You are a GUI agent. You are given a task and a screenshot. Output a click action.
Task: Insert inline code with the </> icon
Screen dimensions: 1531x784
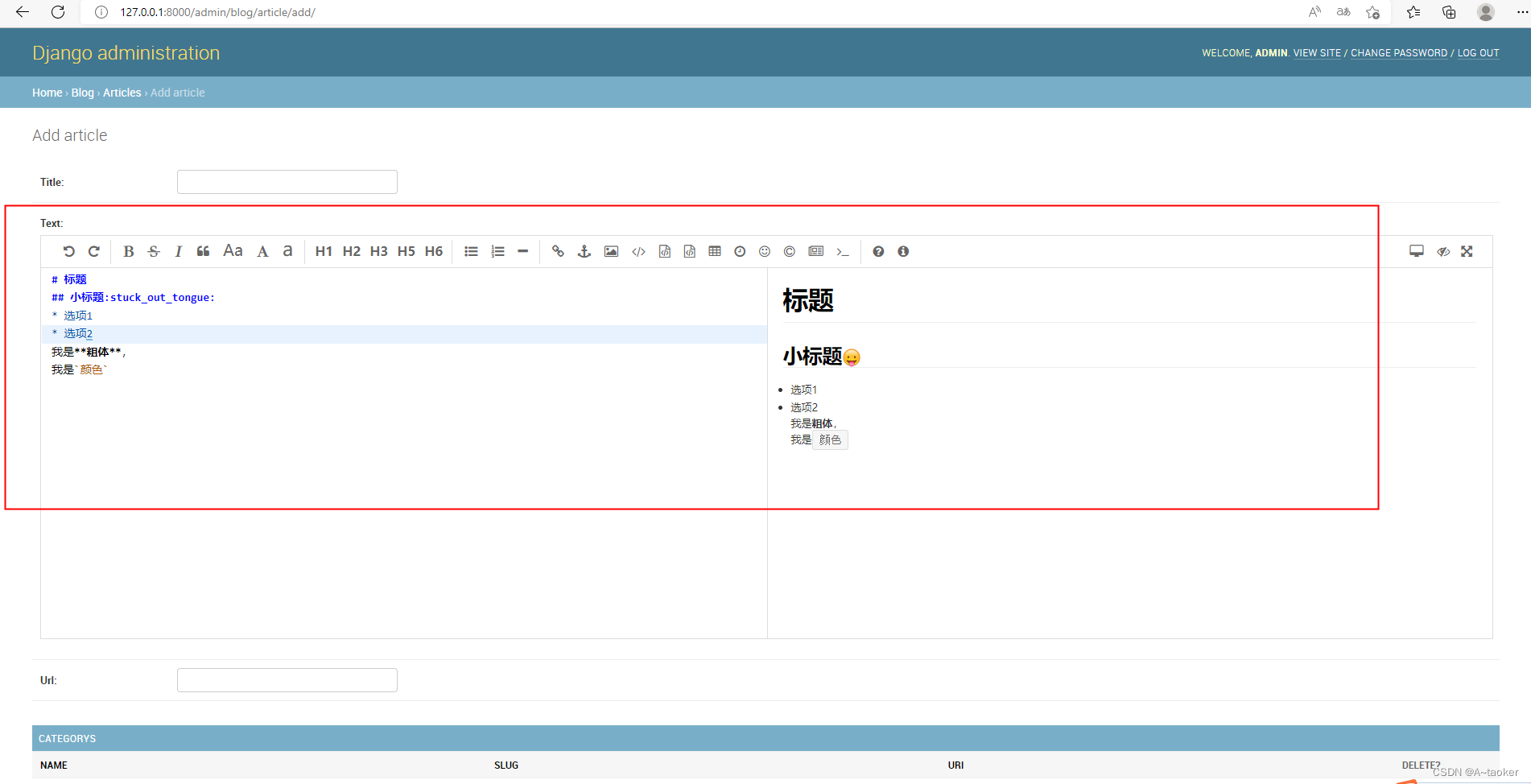(638, 251)
